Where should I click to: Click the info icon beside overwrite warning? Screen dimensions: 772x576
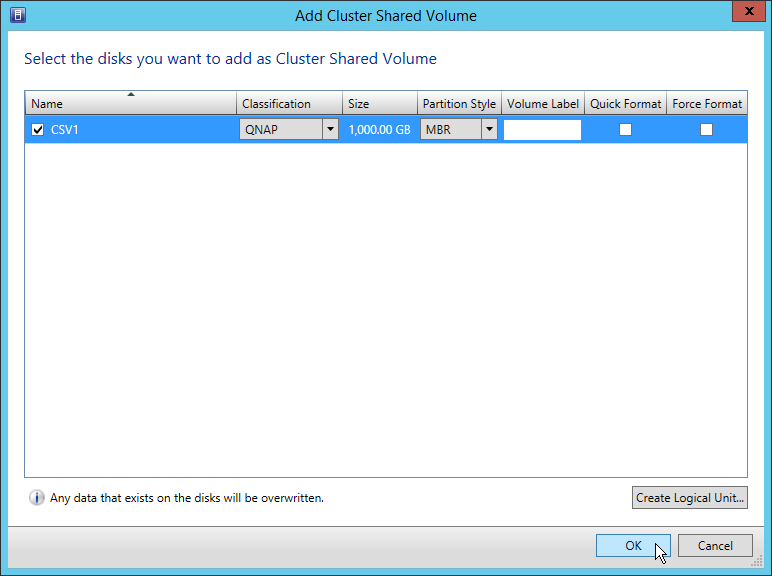(x=37, y=497)
